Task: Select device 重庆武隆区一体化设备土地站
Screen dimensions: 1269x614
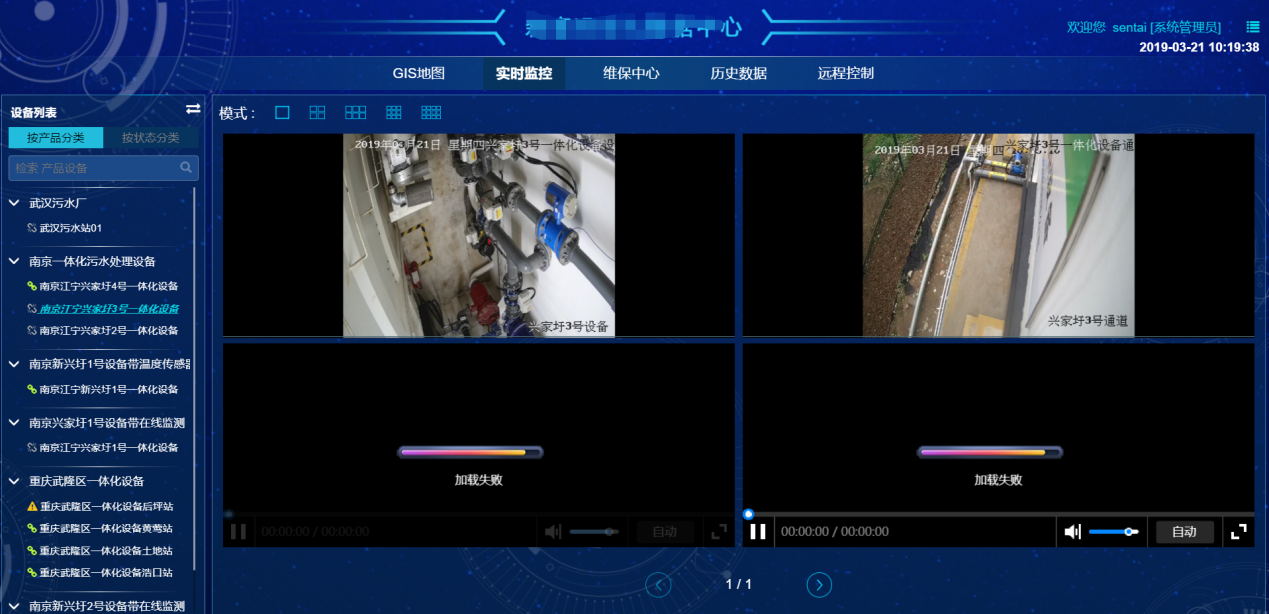Action: pos(106,551)
